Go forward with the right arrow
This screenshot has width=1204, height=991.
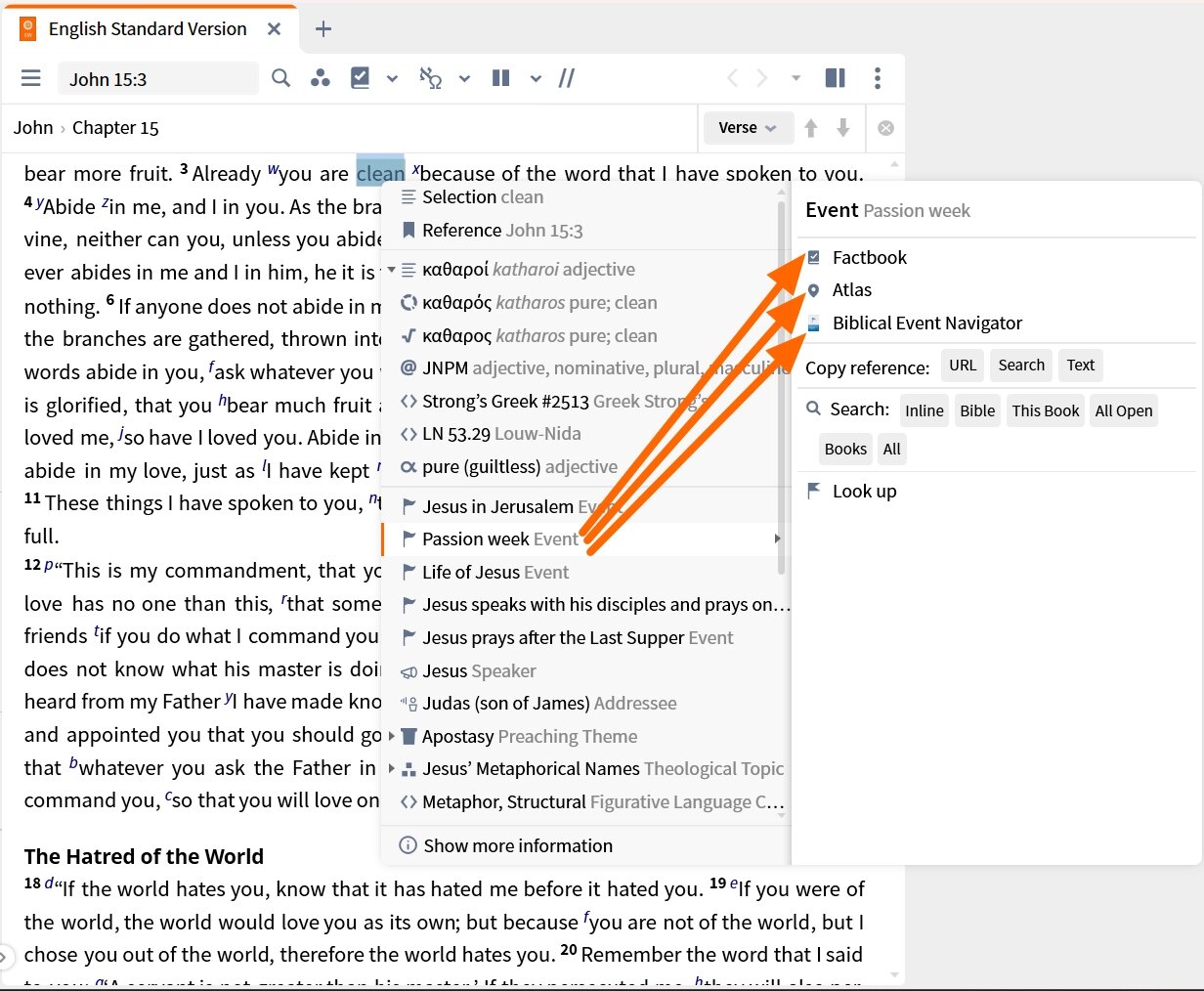762,78
